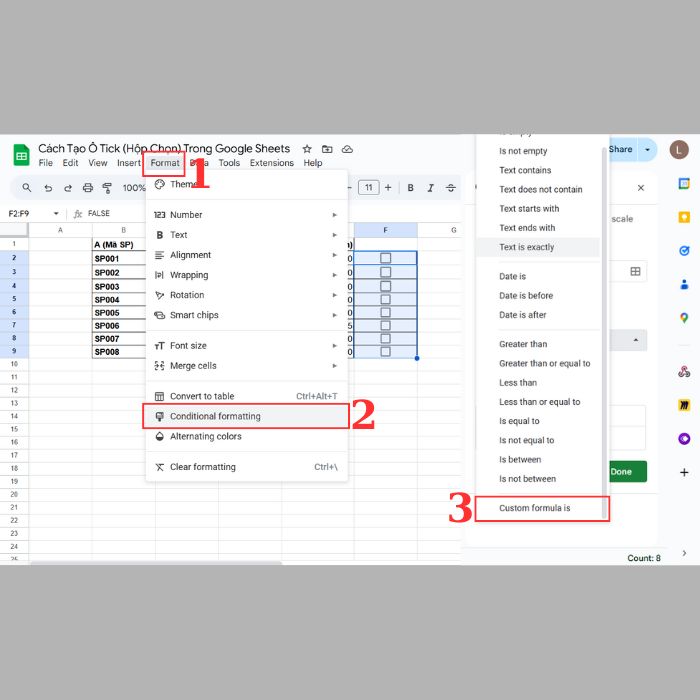Close the conditional format sidebar
Image resolution: width=700 pixels, height=700 pixels.
click(x=641, y=188)
